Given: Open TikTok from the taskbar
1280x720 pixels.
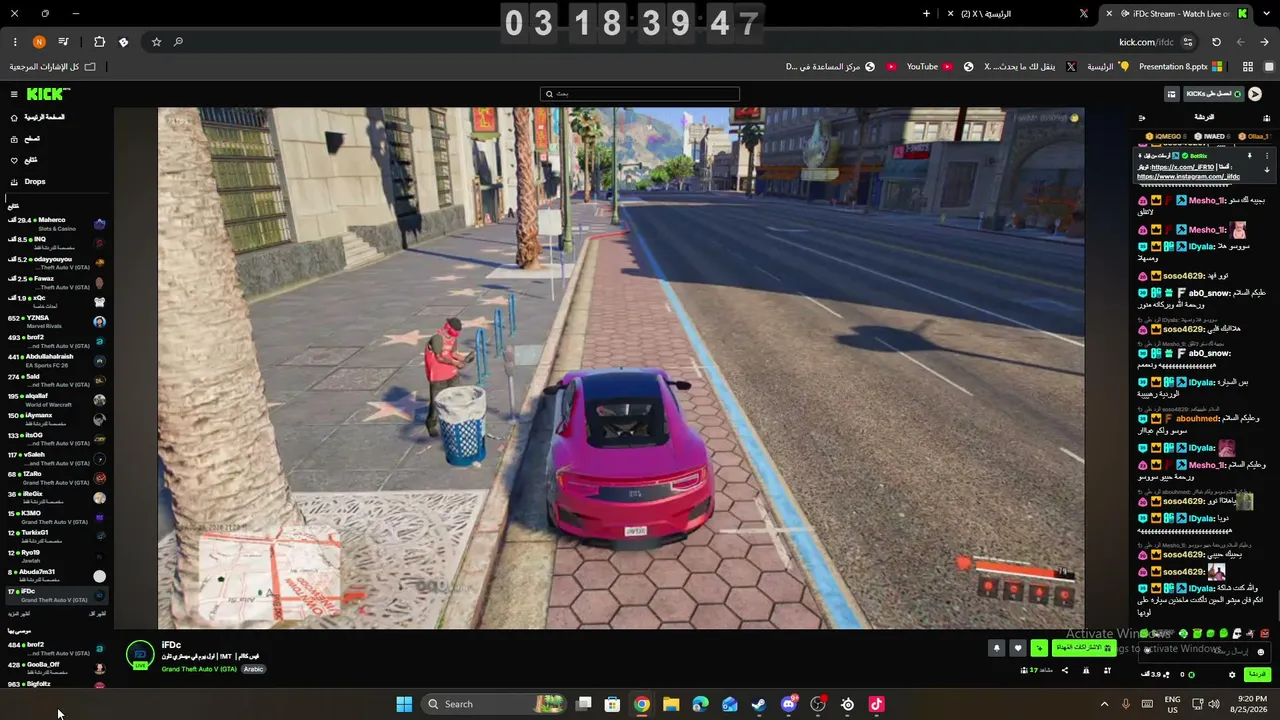Looking at the screenshot, I should (x=877, y=704).
